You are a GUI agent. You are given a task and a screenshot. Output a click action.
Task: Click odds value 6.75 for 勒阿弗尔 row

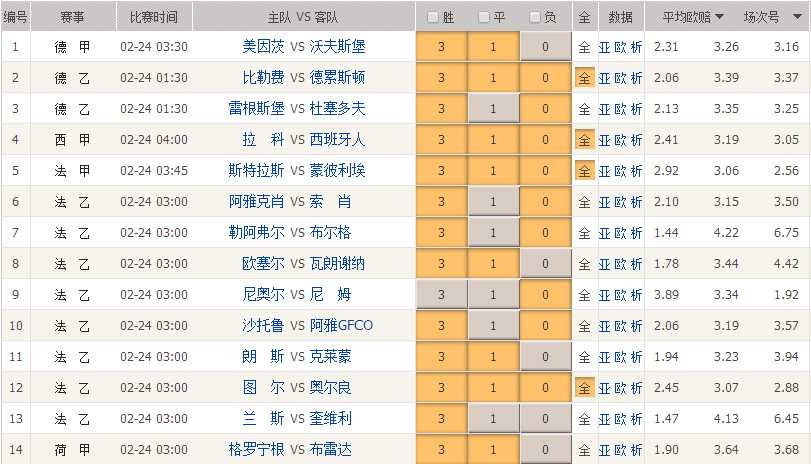pos(786,233)
